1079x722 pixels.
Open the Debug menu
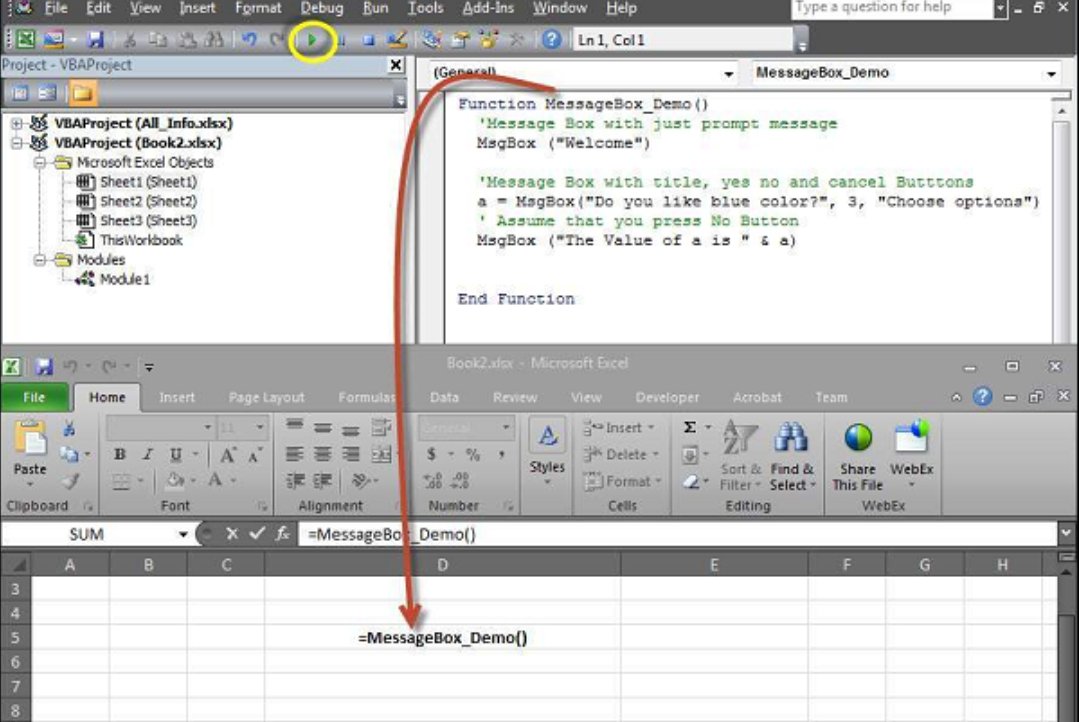[321, 8]
